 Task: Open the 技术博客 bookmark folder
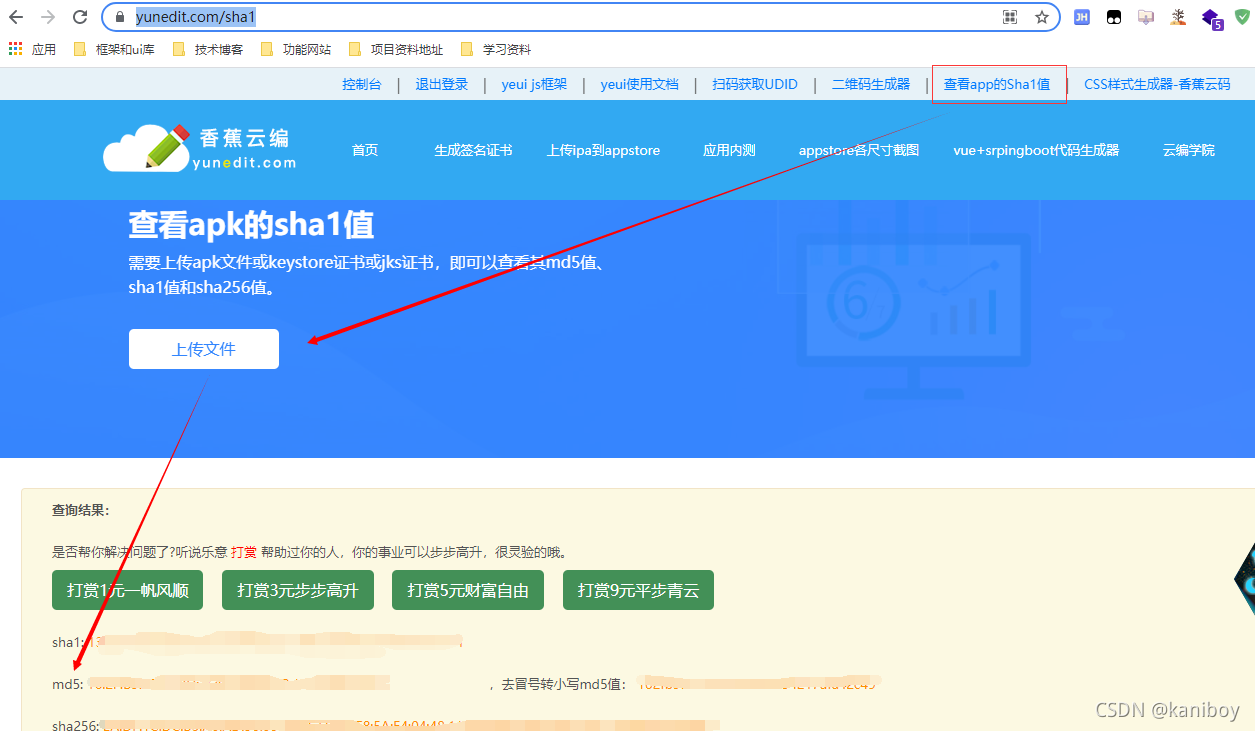(208, 49)
